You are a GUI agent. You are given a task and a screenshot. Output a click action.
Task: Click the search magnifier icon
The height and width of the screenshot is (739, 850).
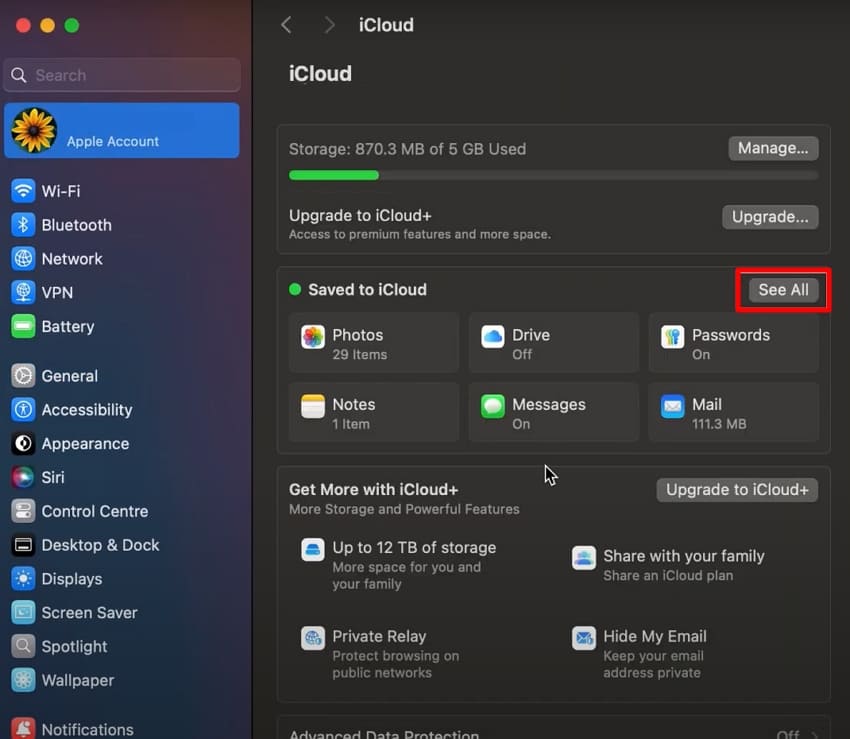(18, 75)
